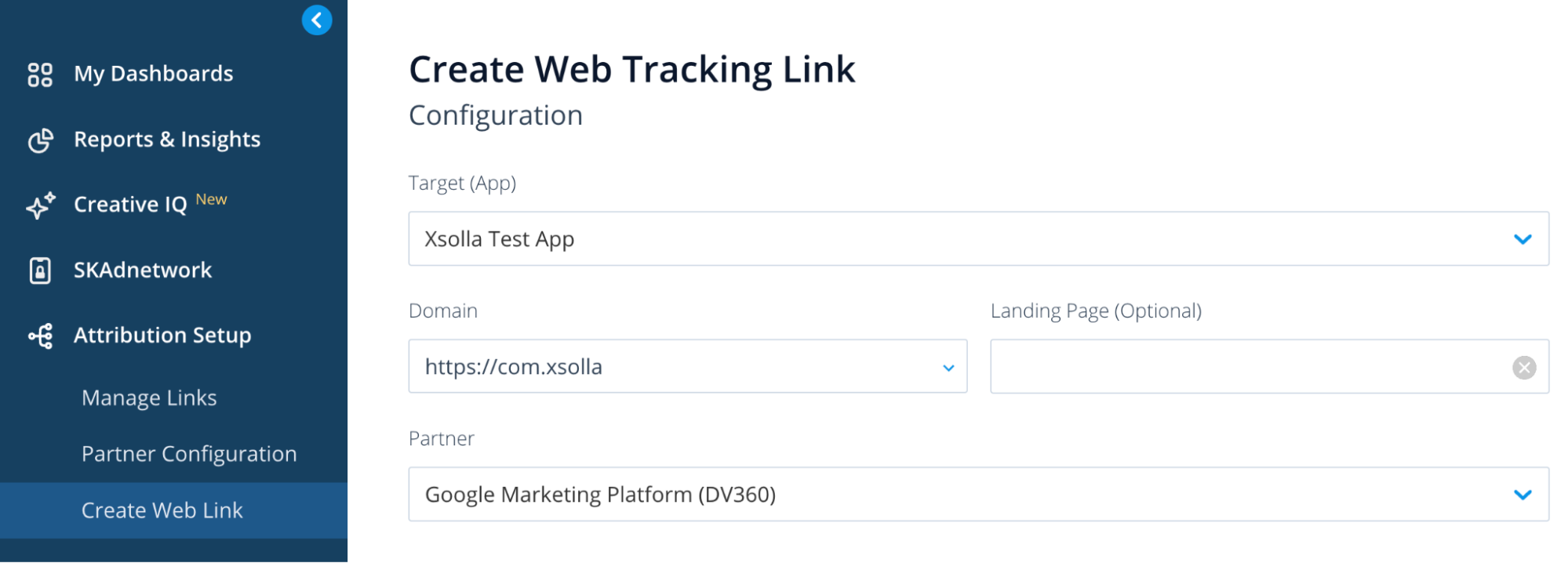Go to Reports & Insights section
1568x563 pixels.
click(166, 140)
